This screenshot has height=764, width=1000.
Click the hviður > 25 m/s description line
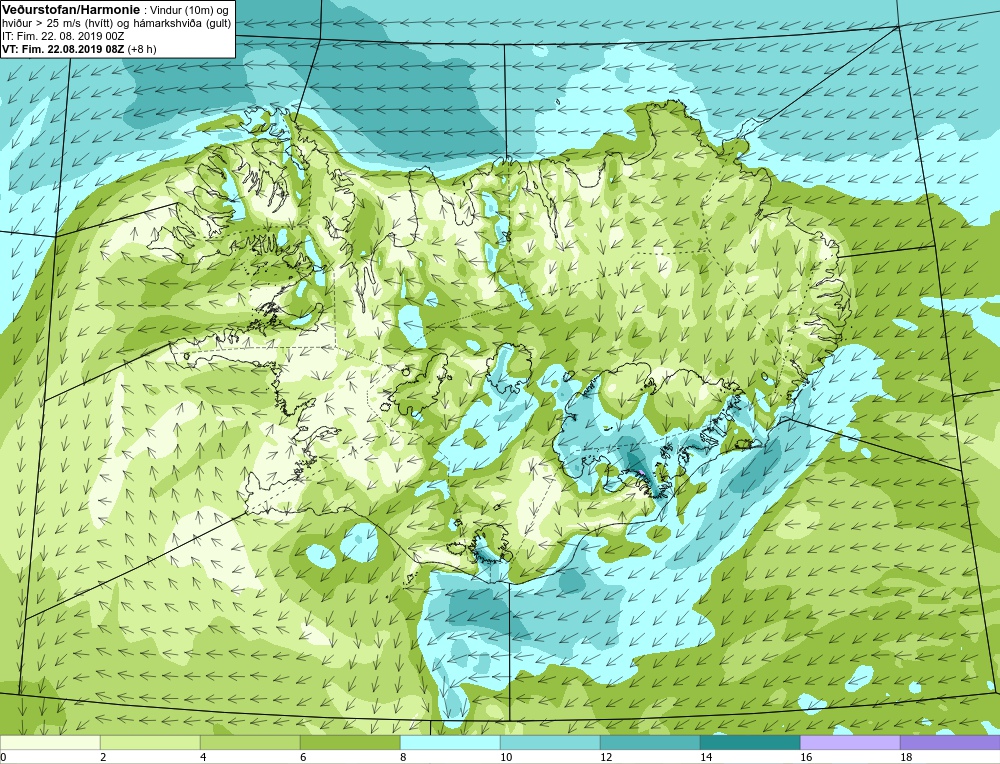(117, 24)
